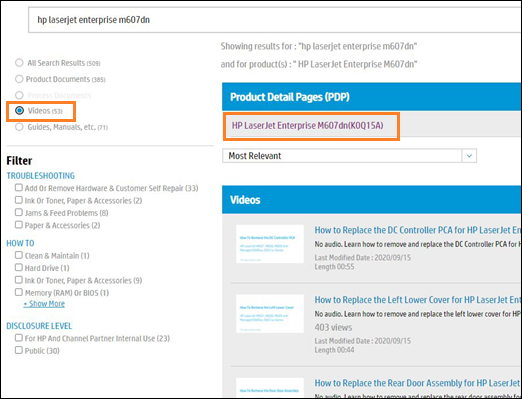Select the Product Documents radio button
This screenshot has width=522, height=399.
coord(19,79)
